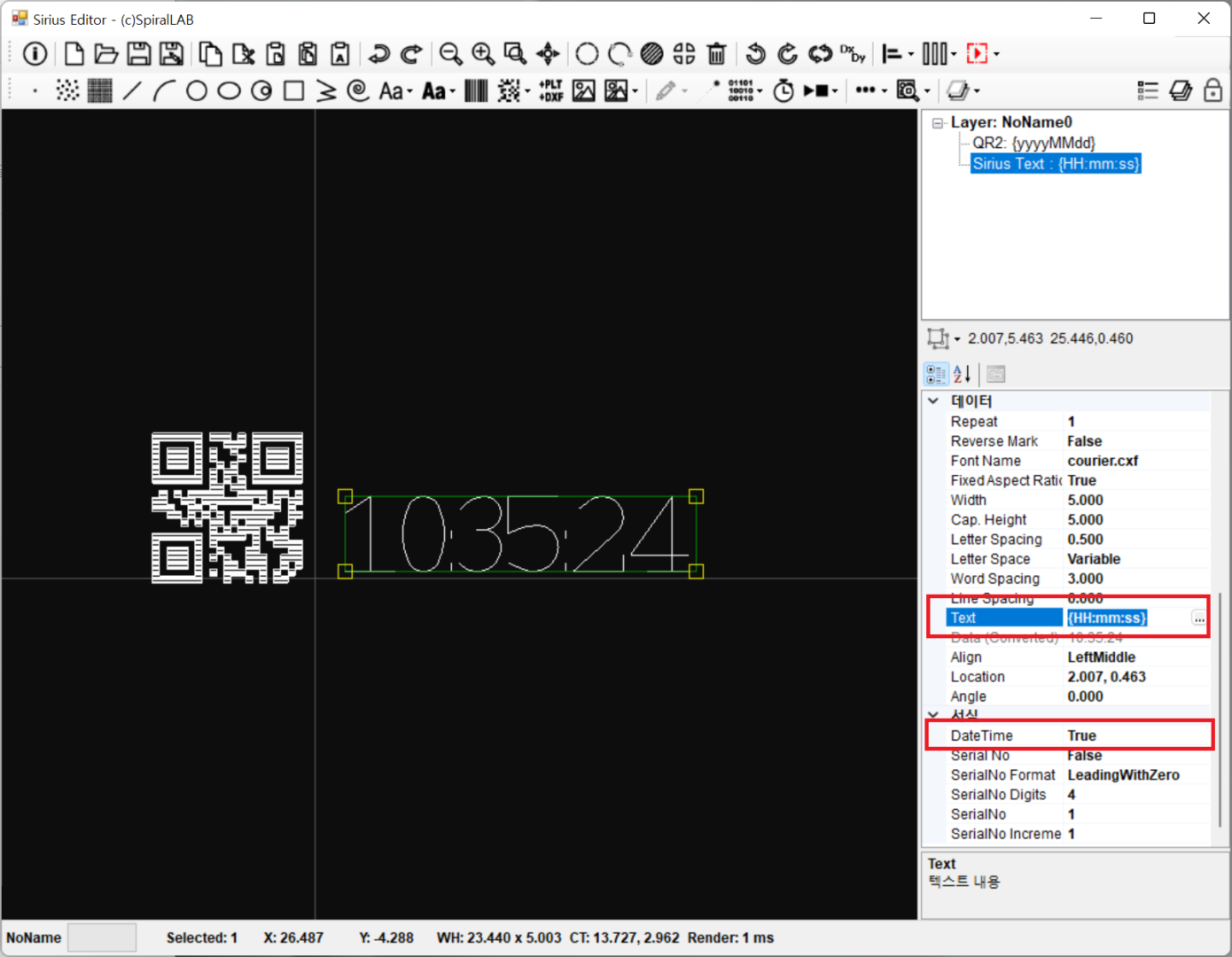1232x957 pixels.
Task: Select the spiral drawing tool
Action: tap(358, 90)
